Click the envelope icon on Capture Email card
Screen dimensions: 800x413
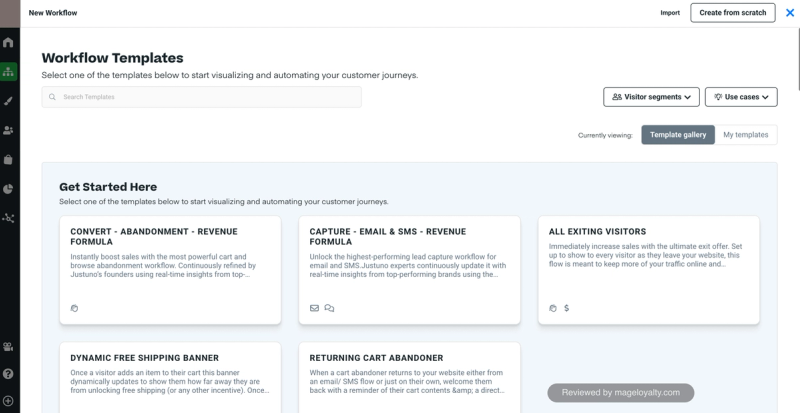pyautogui.click(x=314, y=308)
